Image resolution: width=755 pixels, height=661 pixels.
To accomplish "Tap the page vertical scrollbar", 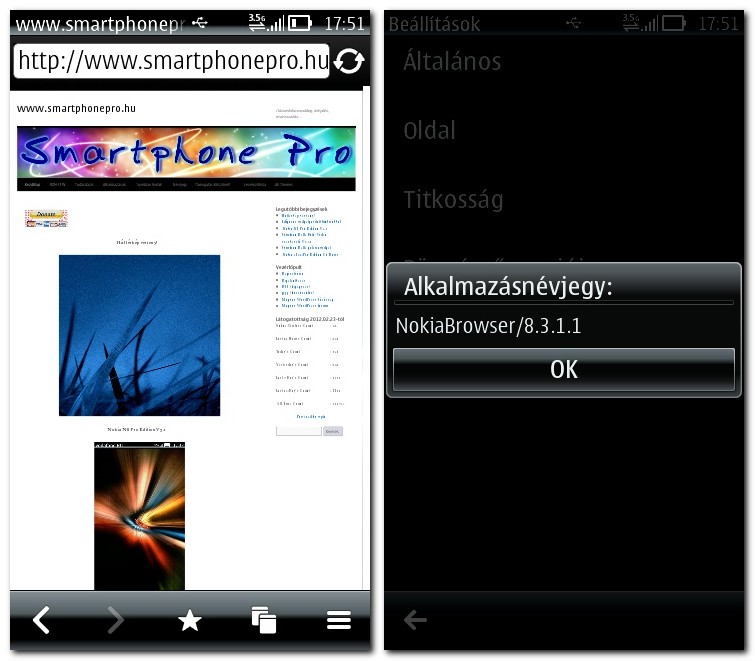I will [x=367, y=337].
